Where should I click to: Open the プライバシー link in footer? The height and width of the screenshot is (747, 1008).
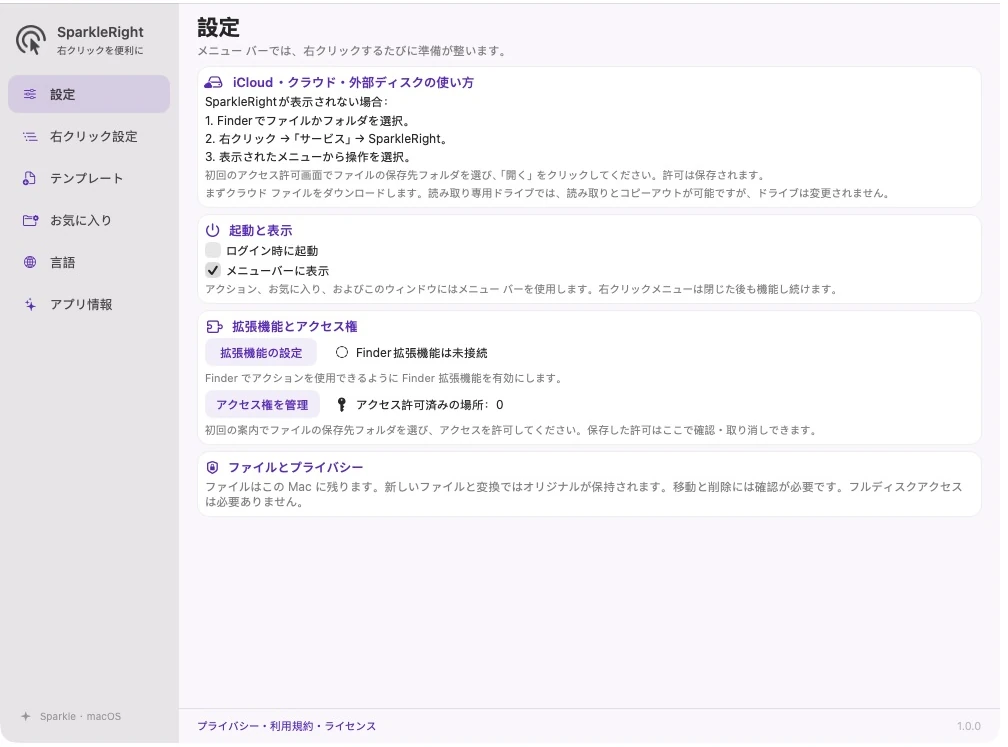[228, 726]
